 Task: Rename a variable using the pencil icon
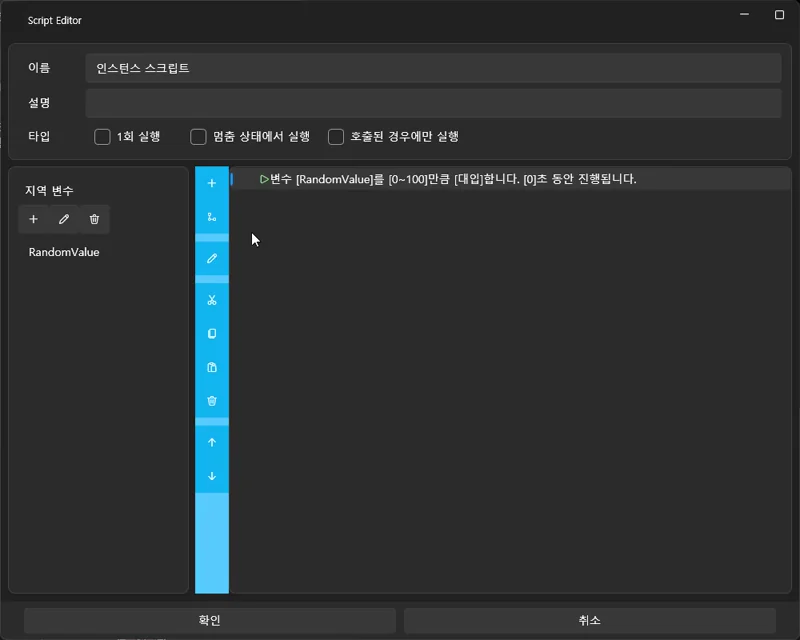[63, 219]
